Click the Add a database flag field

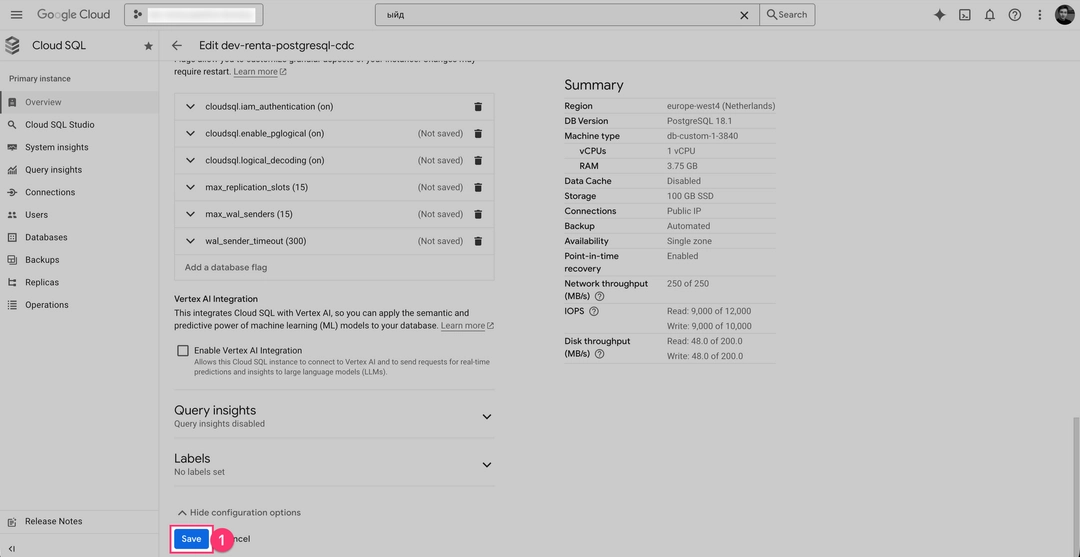tap(334, 267)
